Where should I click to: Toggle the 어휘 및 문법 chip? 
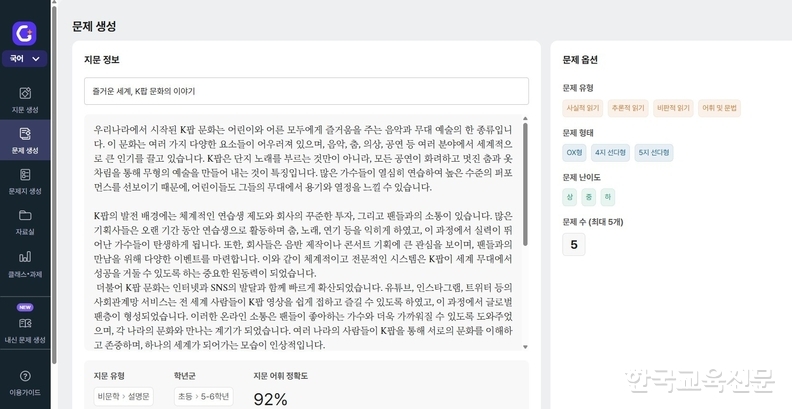(720, 108)
